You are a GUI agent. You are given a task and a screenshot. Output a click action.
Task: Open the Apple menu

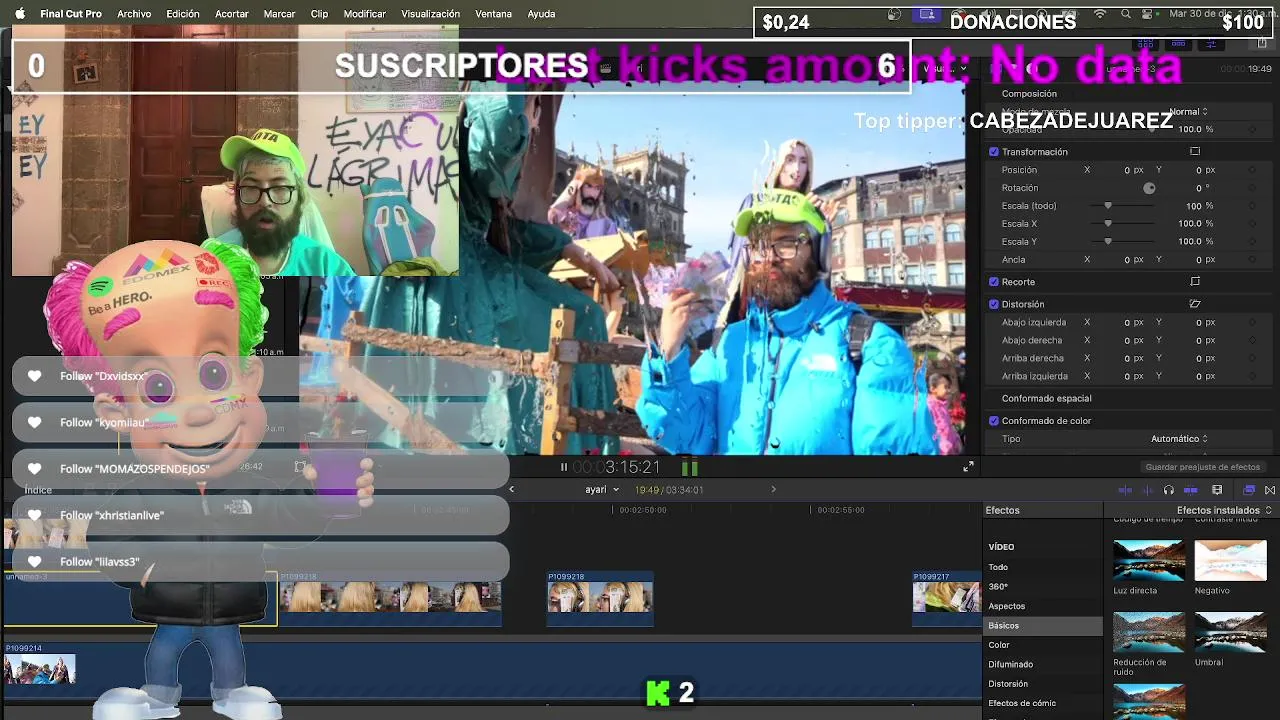tap(19, 14)
